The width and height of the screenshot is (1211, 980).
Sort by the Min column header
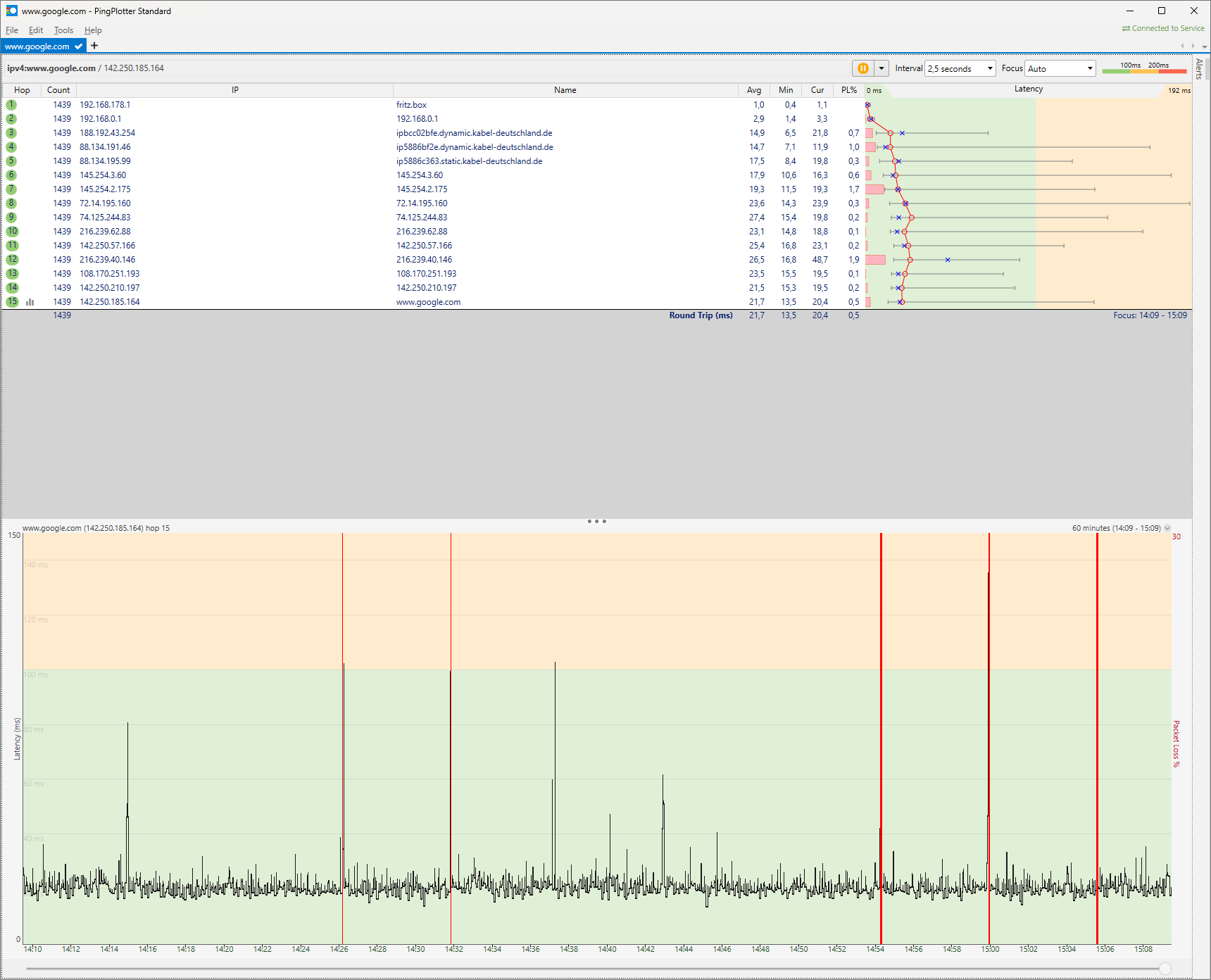786,90
